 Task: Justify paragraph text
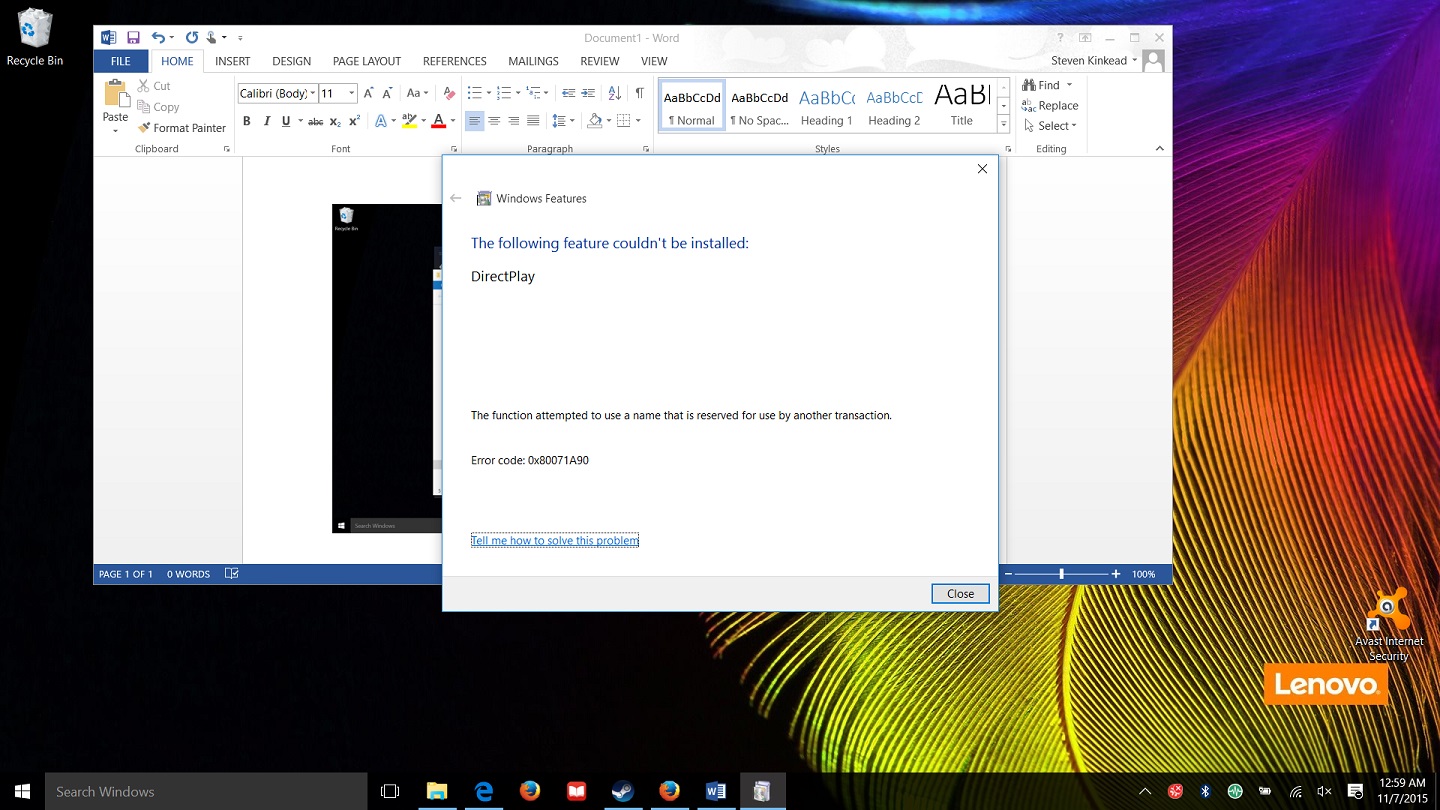[533, 121]
